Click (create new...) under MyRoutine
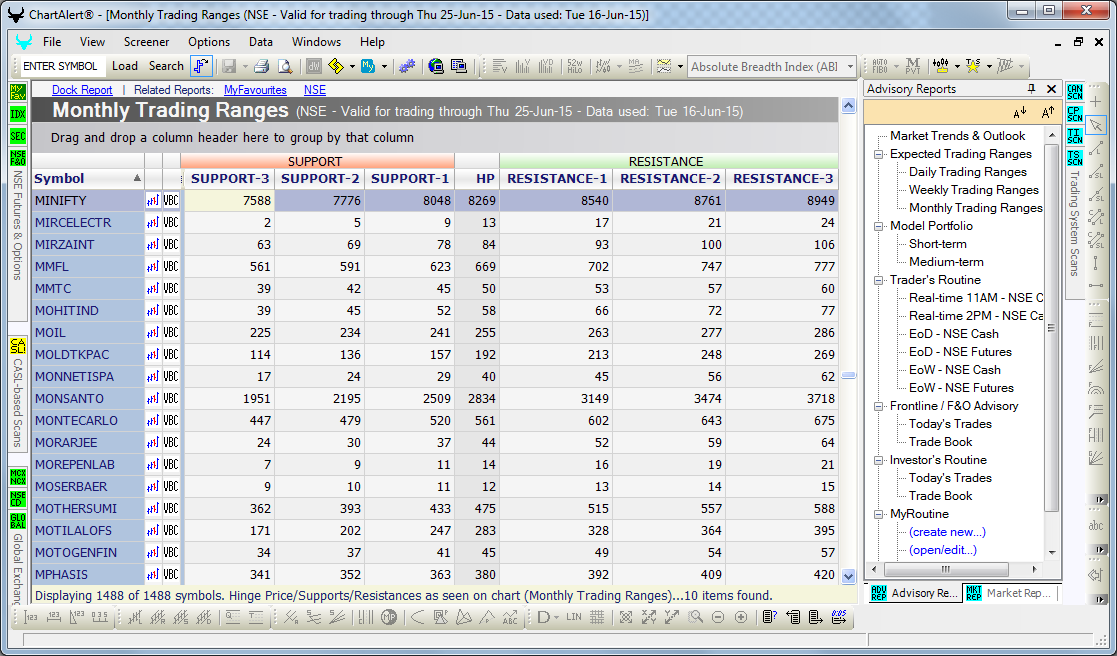 [x=947, y=532]
